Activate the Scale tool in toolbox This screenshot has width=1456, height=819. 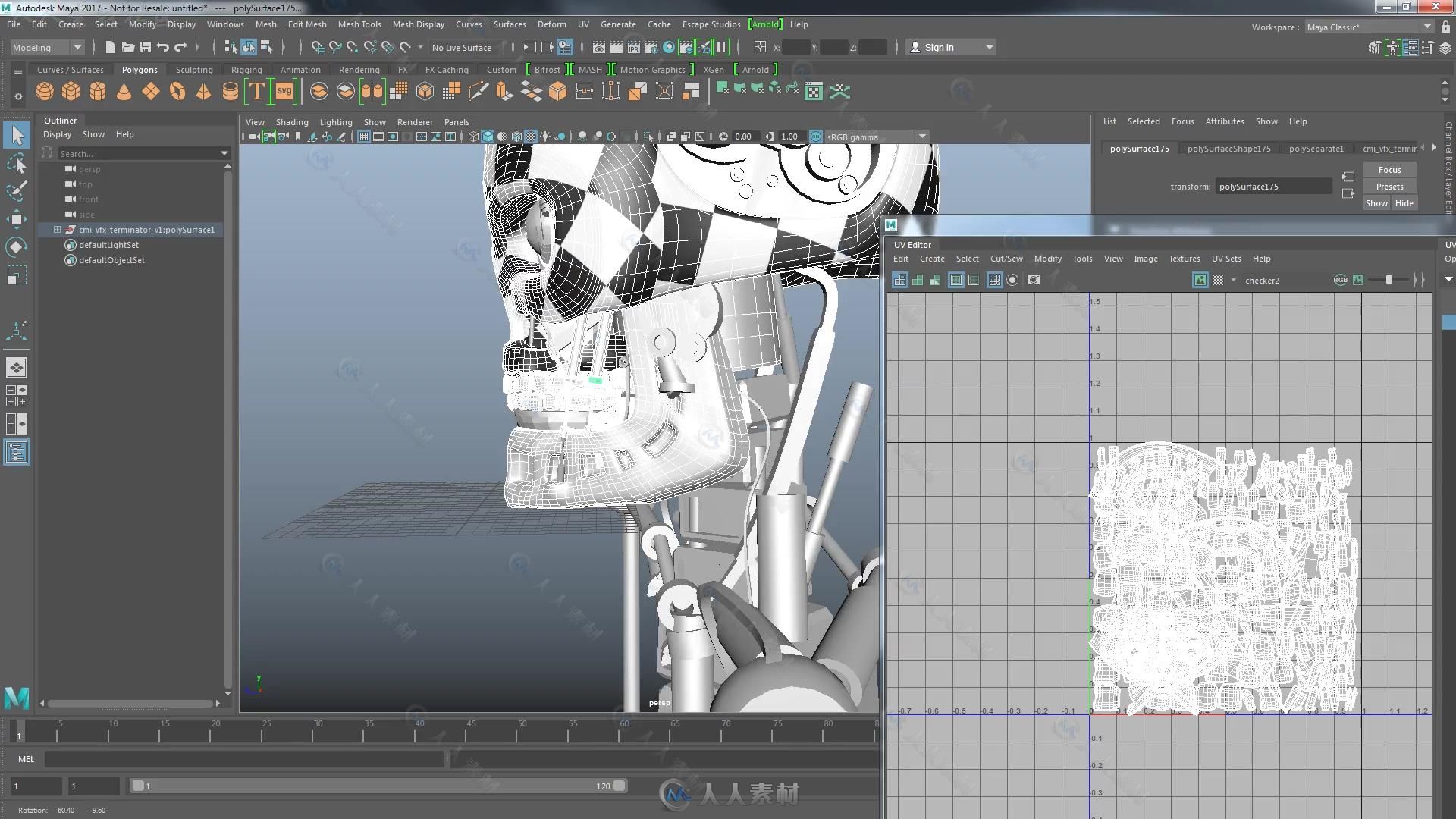[x=17, y=275]
